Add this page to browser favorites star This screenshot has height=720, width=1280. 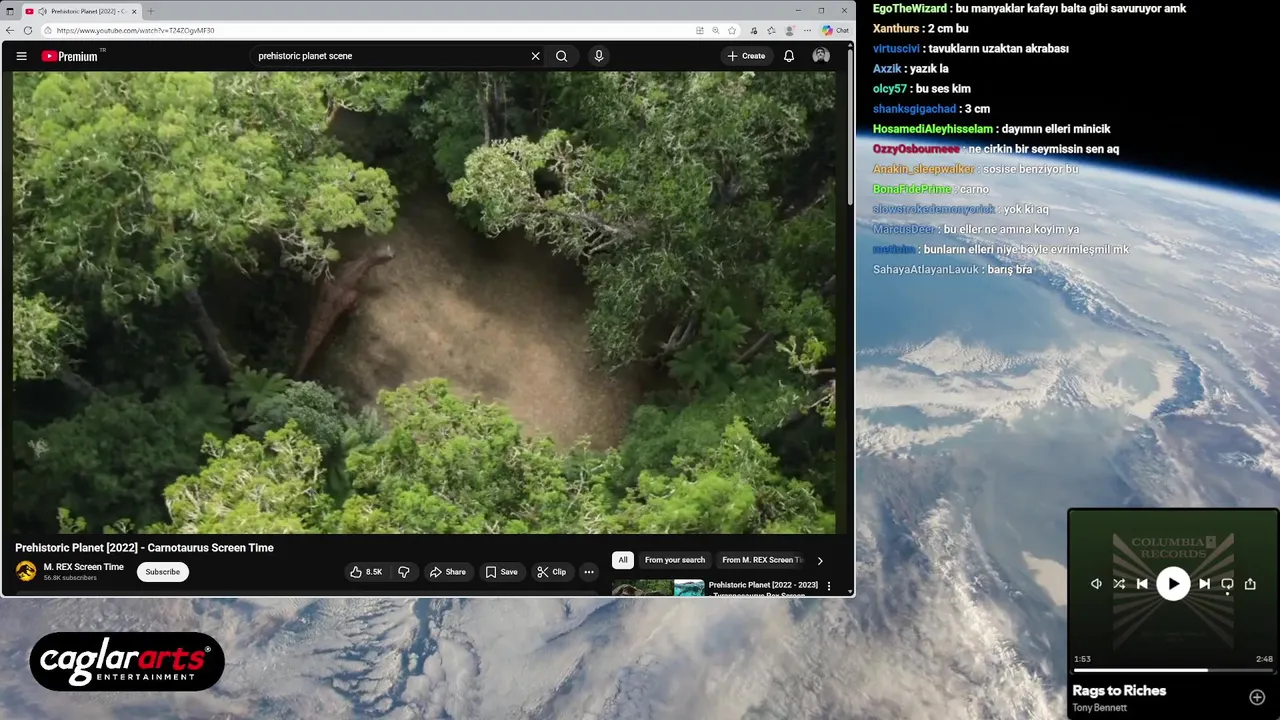(x=732, y=30)
